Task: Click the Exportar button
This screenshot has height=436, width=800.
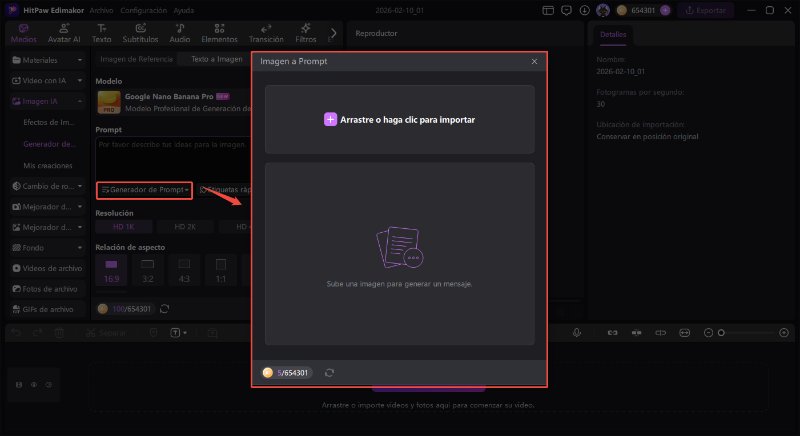Action: coord(706,10)
